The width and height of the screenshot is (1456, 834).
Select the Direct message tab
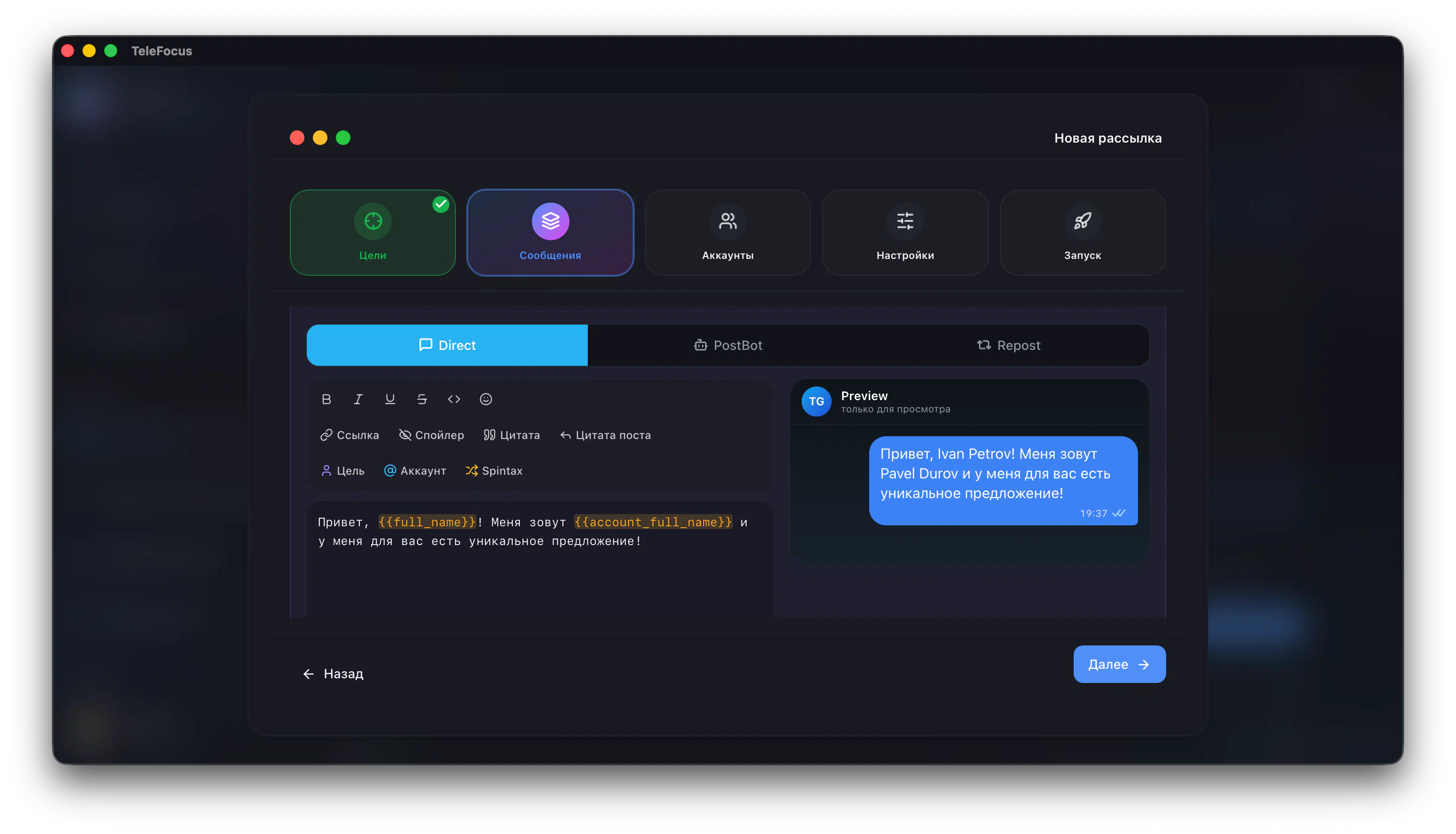tap(447, 345)
